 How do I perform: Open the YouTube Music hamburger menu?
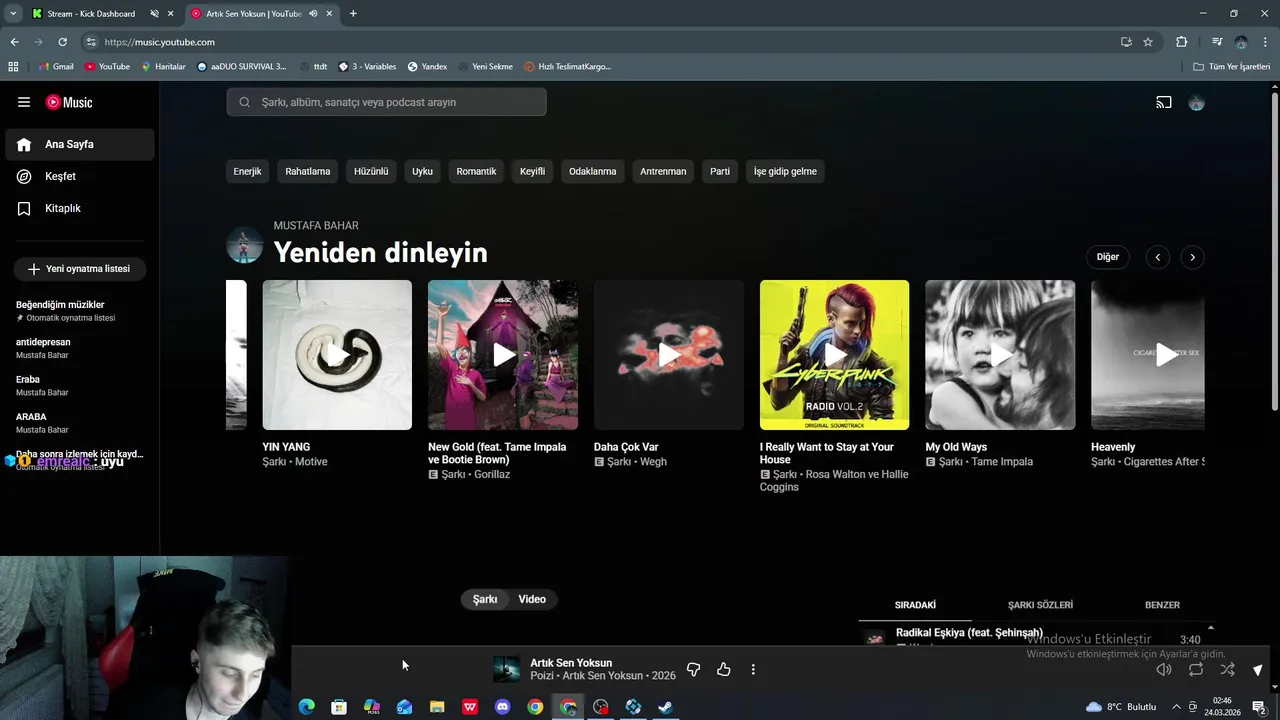coord(24,102)
